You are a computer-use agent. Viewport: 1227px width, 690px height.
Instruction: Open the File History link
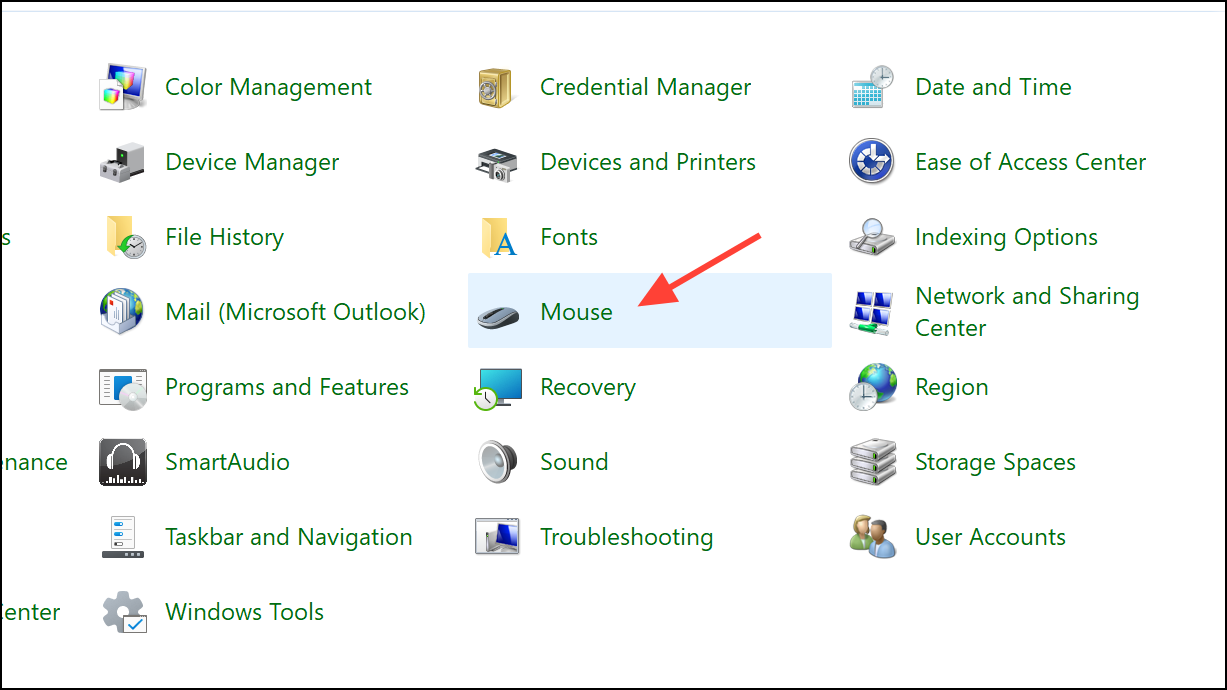pyautogui.click(x=224, y=237)
